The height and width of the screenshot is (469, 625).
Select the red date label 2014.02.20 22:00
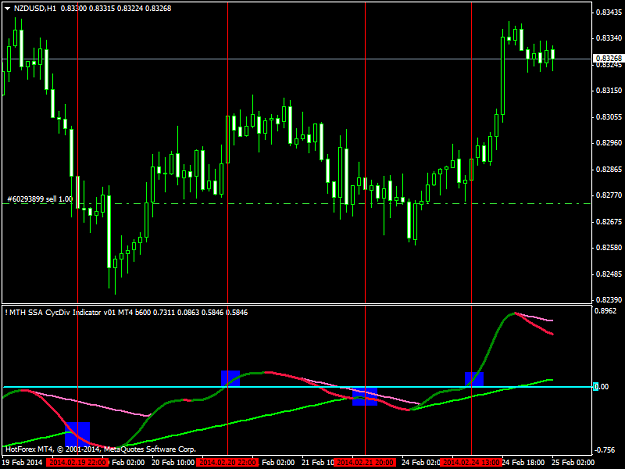pyautogui.click(x=228, y=462)
